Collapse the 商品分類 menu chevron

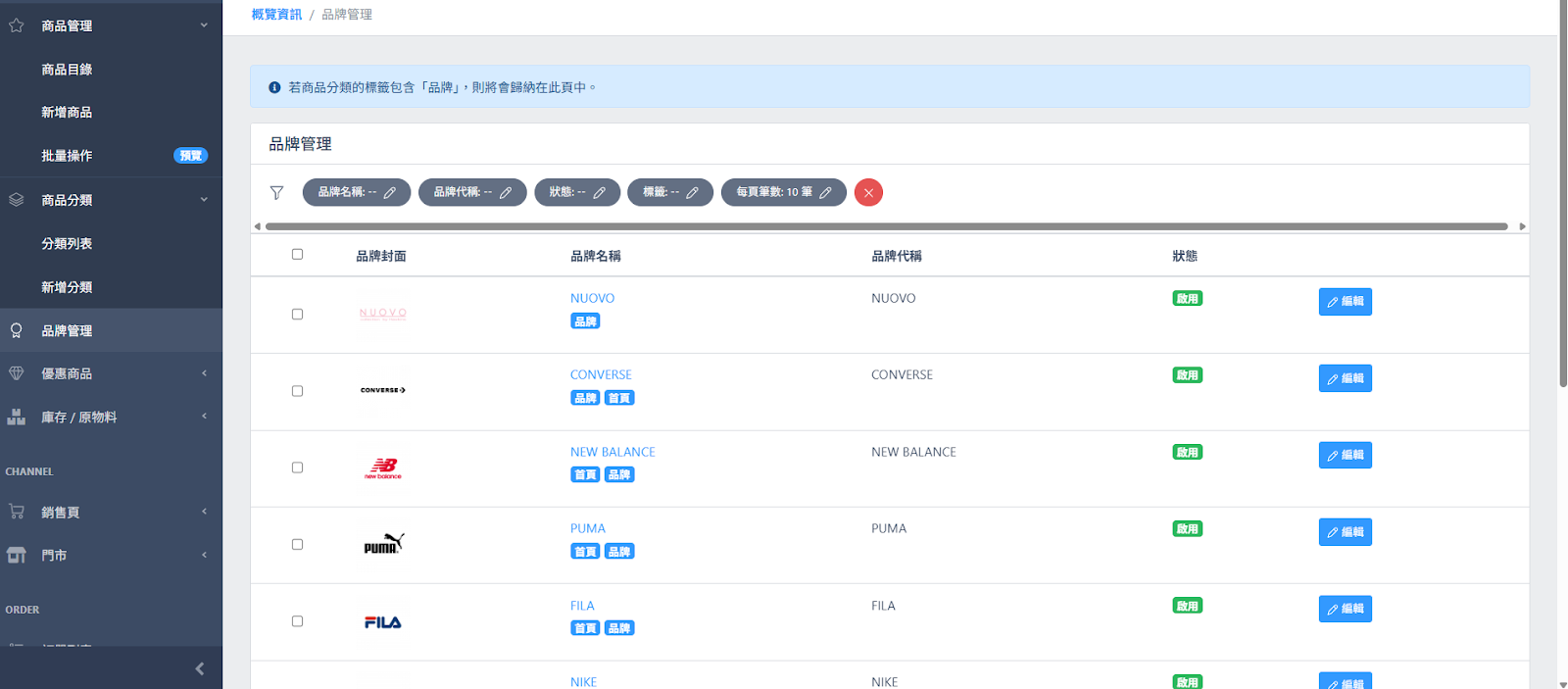pos(204,199)
